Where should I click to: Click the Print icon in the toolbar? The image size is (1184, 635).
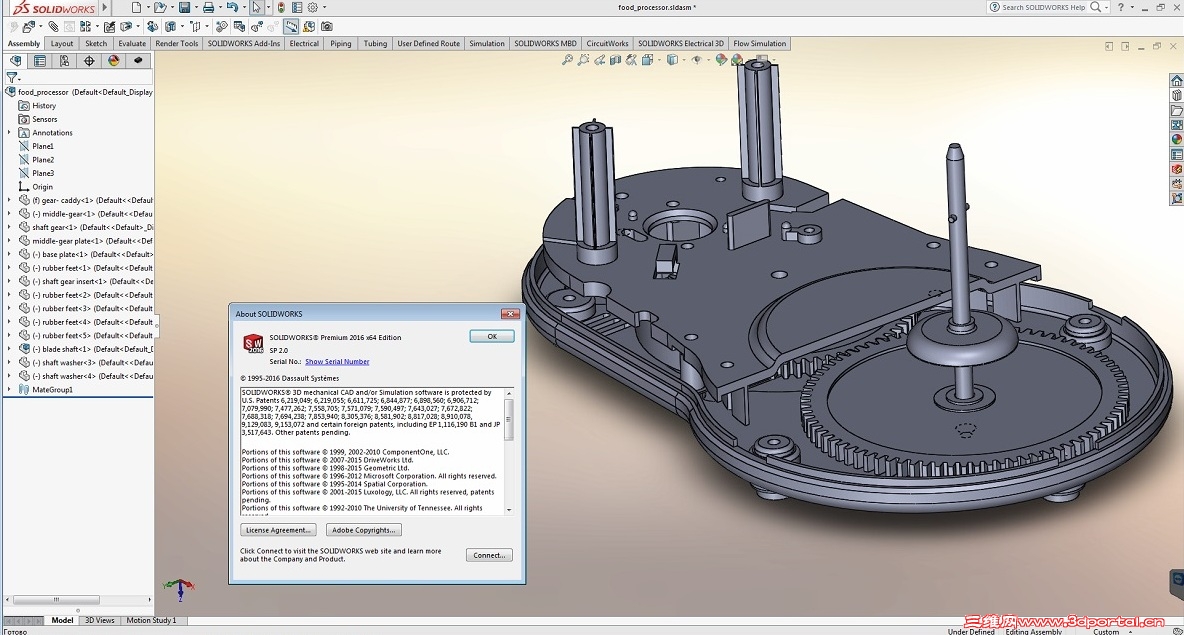[208, 8]
